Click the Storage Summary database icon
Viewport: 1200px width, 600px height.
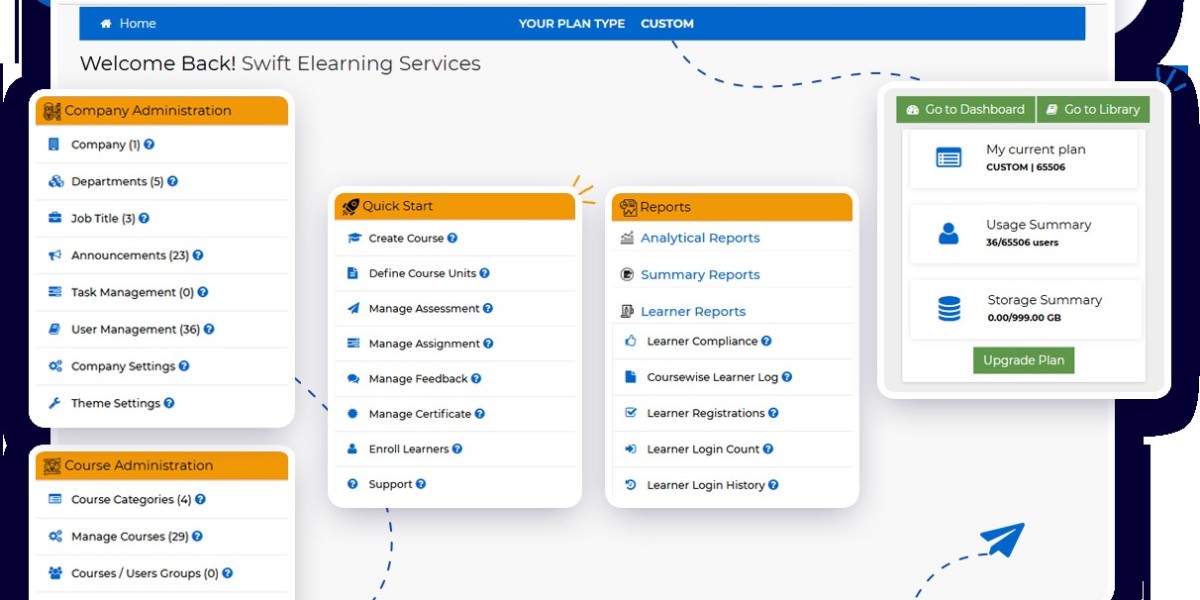coord(949,309)
